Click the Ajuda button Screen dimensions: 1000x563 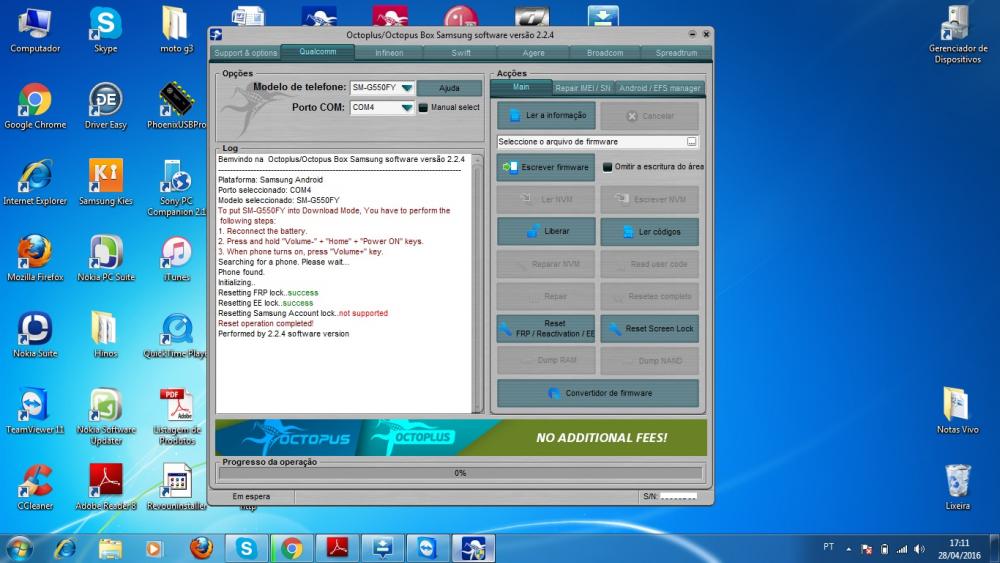pos(449,88)
